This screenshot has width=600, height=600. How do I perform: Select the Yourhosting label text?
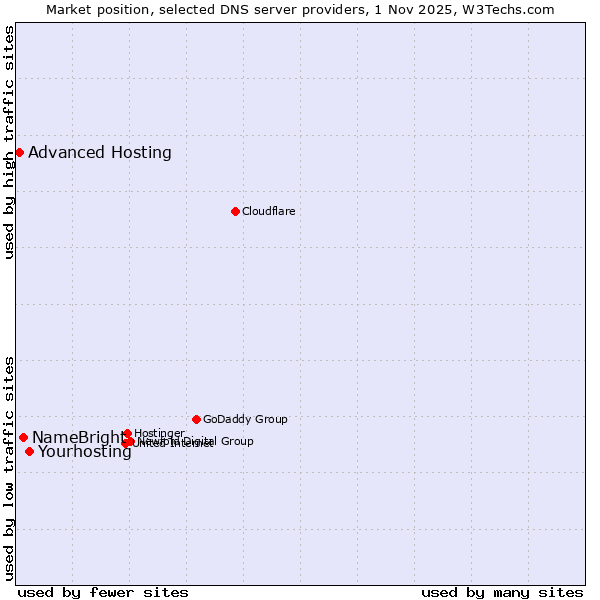[x=85, y=452]
